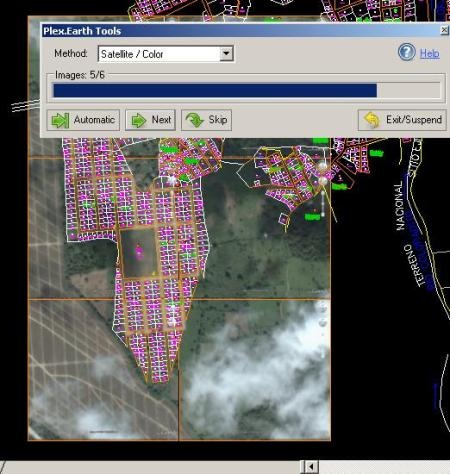Screen dimensions: 450x474
Task: Expand the Method dropdown arrow
Action: coord(226,54)
